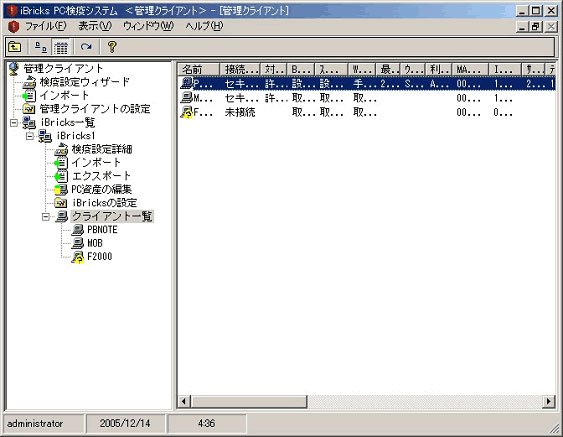This screenshot has height=437, width=563.
Task: Open the 表示(V) menu
Action: tap(95, 26)
